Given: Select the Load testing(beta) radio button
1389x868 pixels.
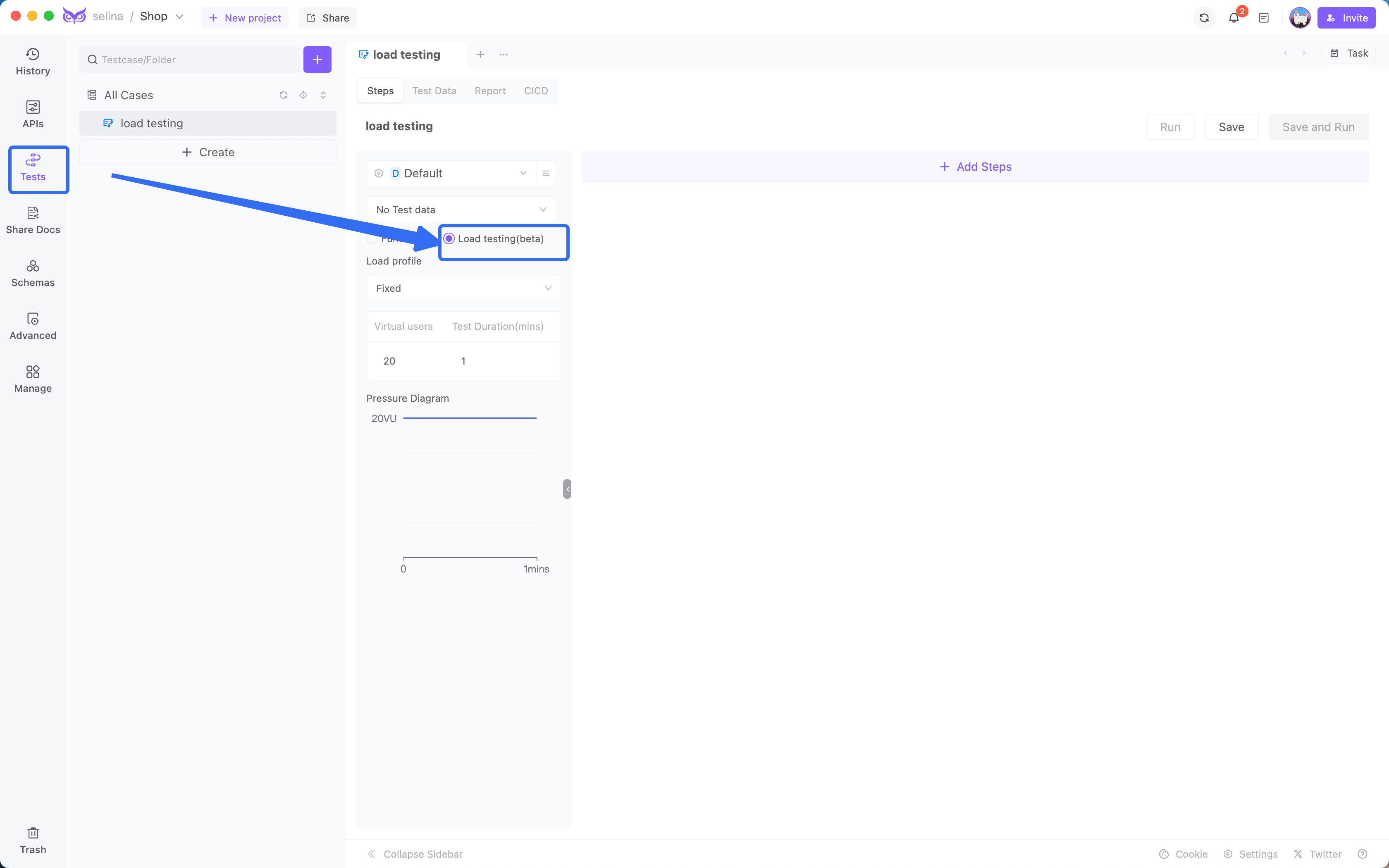Looking at the screenshot, I should pyautogui.click(x=449, y=239).
